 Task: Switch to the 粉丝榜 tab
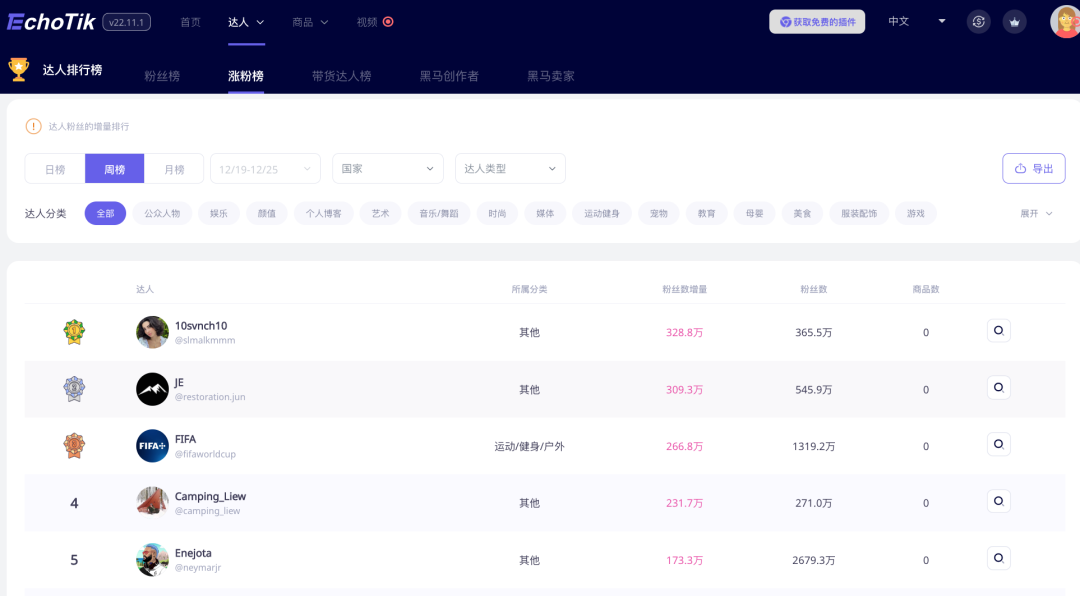point(162,76)
